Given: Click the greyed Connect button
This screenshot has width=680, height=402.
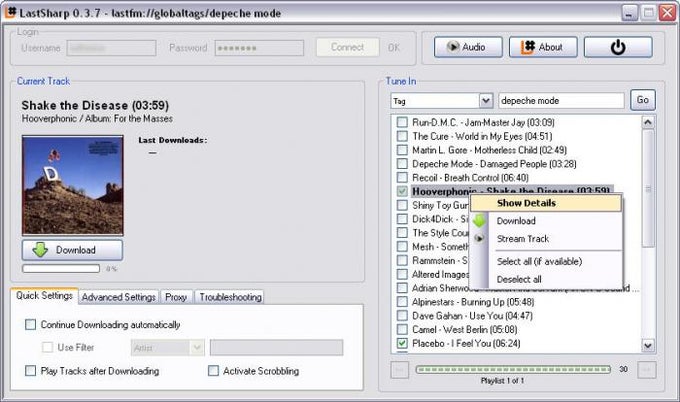Looking at the screenshot, I should [348, 47].
